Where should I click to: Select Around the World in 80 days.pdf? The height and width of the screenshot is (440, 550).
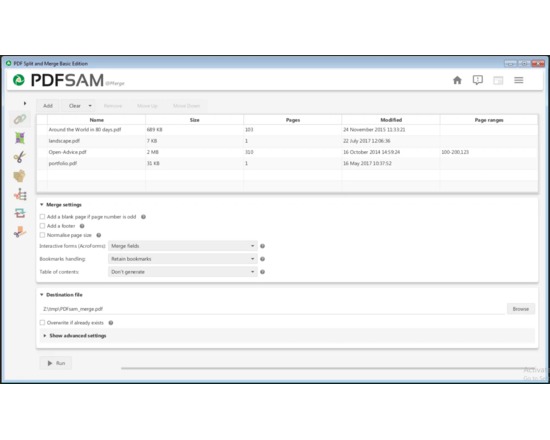tap(287, 130)
